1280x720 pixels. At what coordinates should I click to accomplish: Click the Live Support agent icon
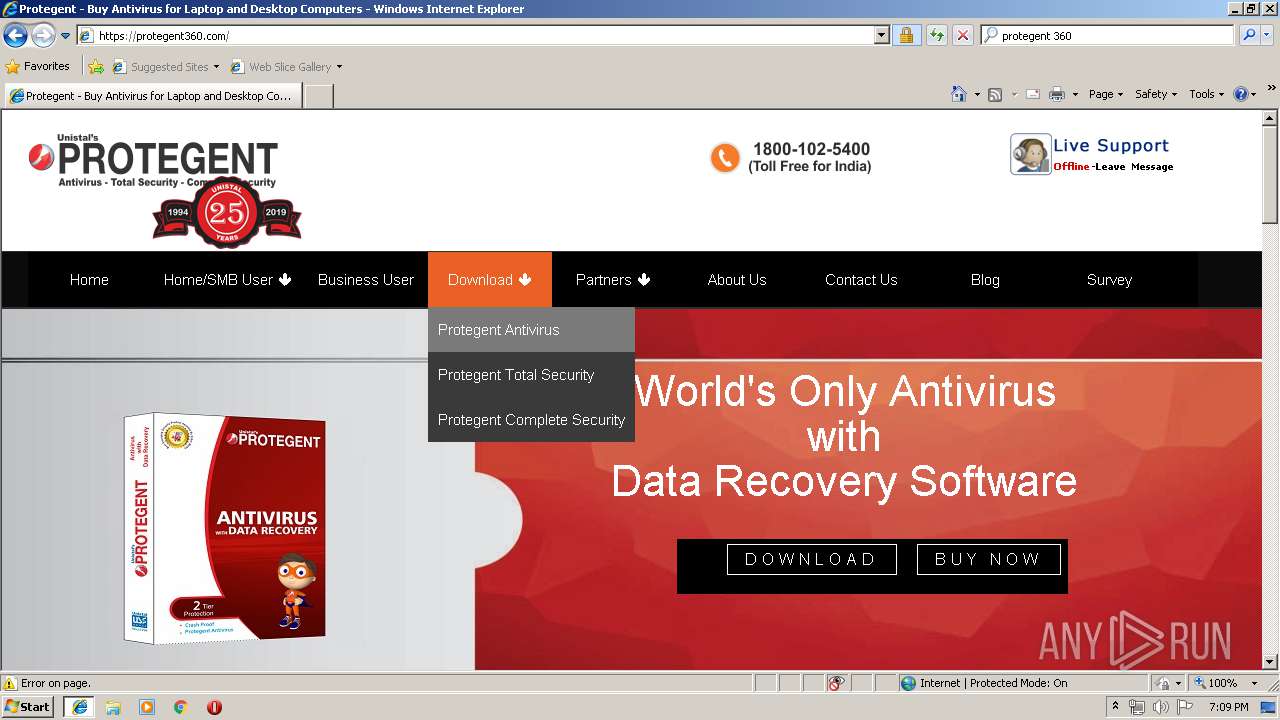1030,154
